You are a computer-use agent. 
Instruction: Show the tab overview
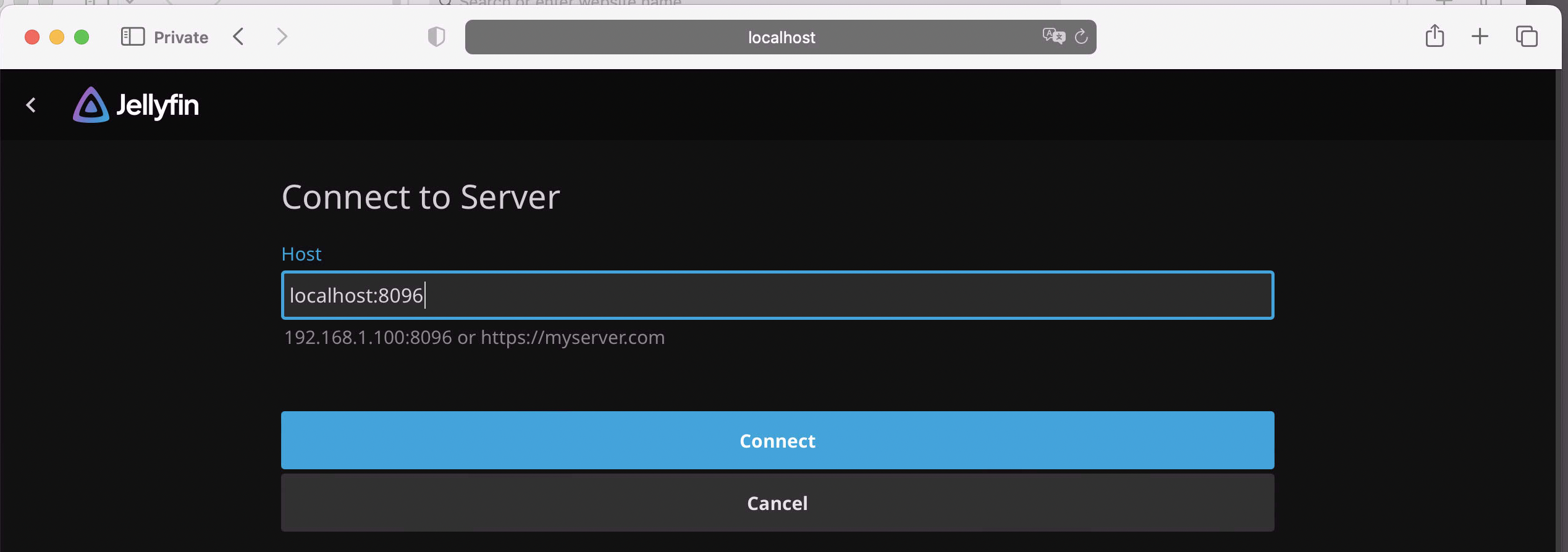(x=1526, y=37)
